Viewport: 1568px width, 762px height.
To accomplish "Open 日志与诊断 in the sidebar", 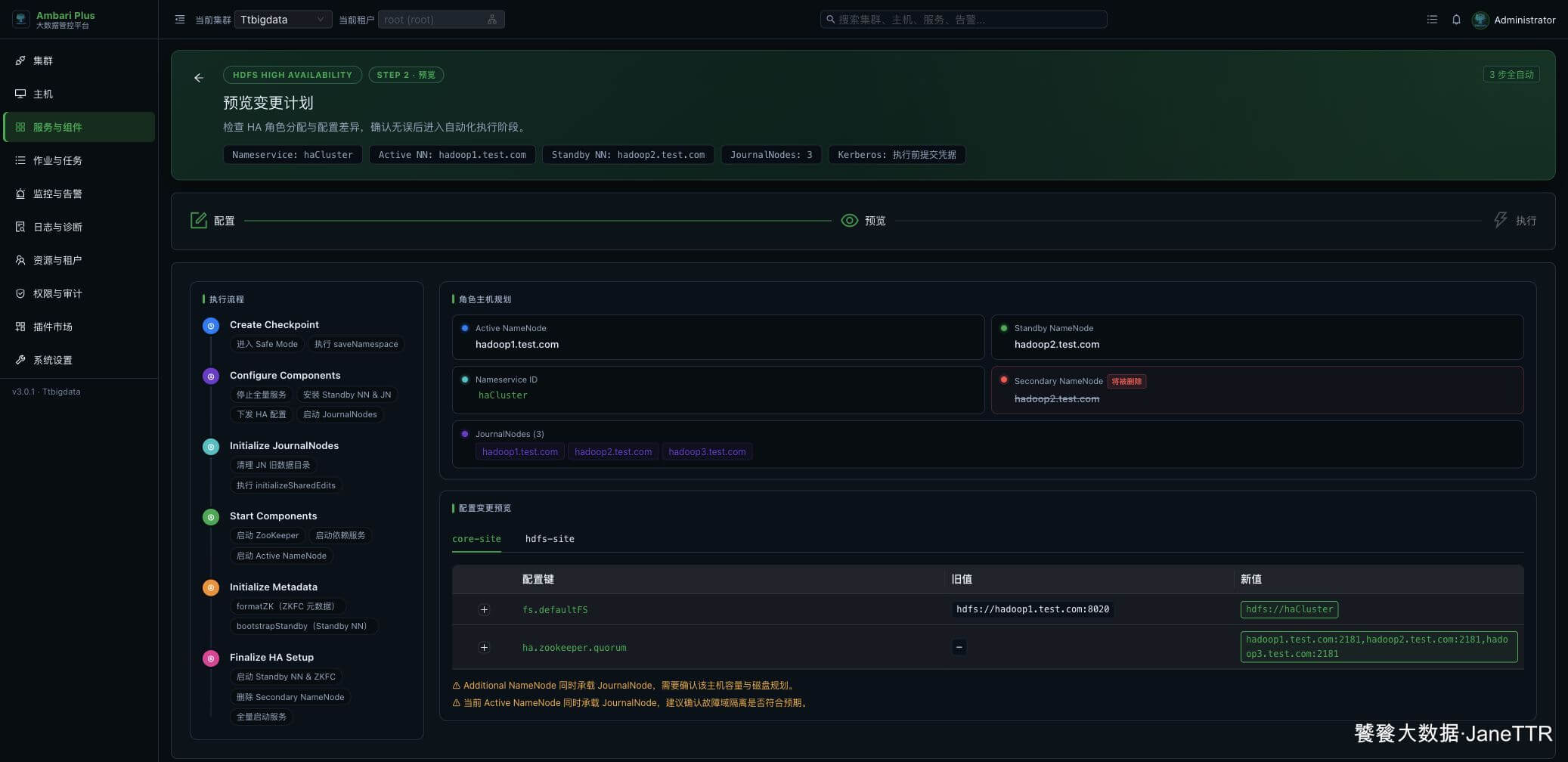I will point(79,227).
